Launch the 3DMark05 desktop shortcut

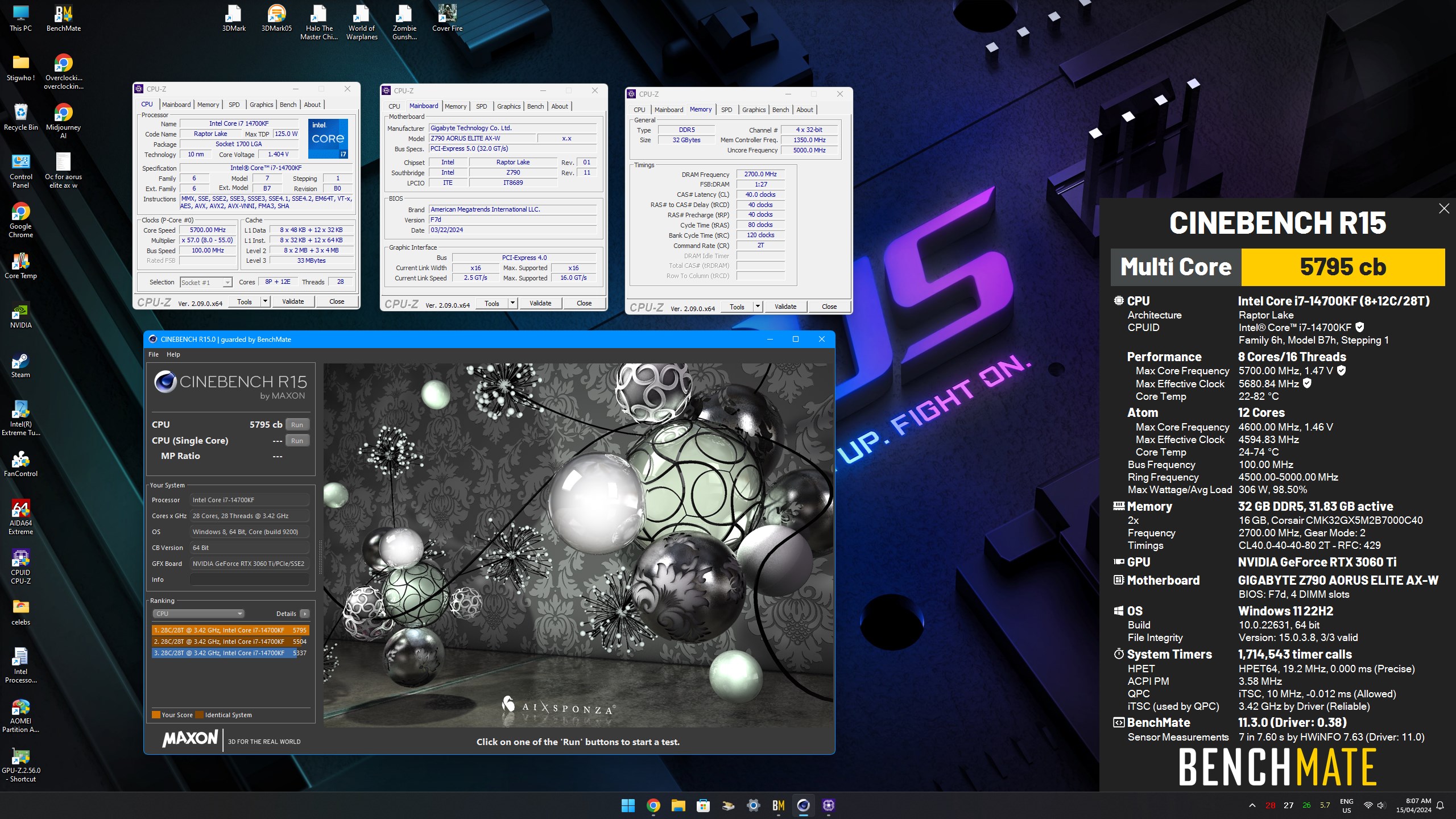point(276,18)
